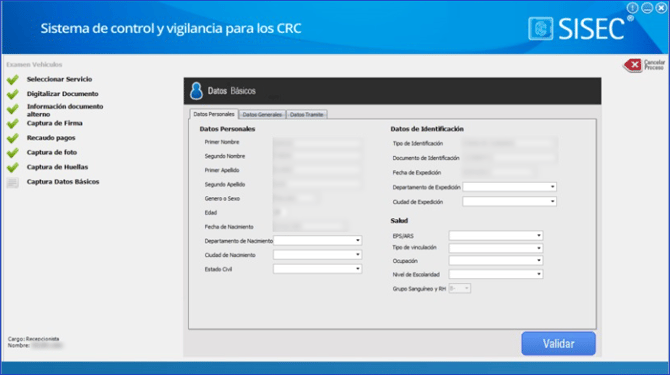This screenshot has width=670, height=375.
Task: Select the Captura de foto step
Action: pyautogui.click(x=52, y=152)
